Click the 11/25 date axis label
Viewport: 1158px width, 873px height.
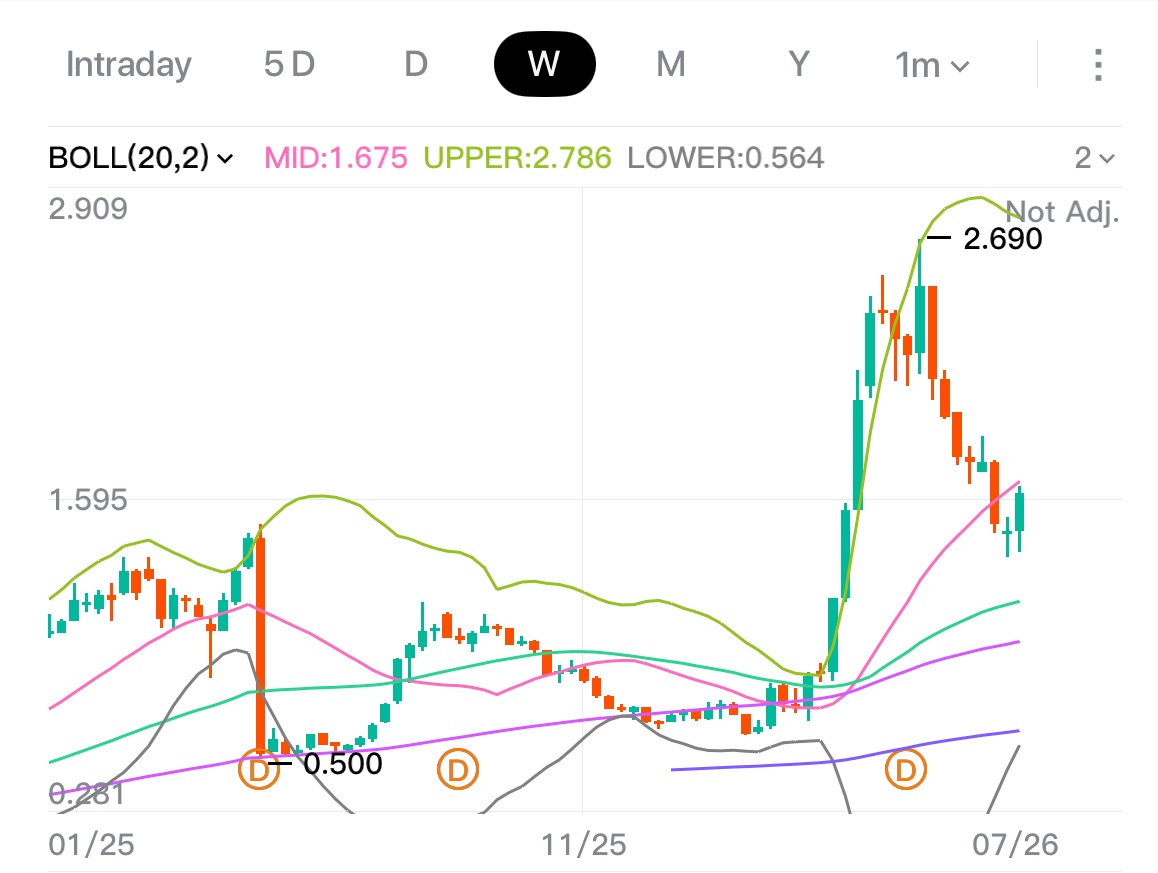coord(583,844)
